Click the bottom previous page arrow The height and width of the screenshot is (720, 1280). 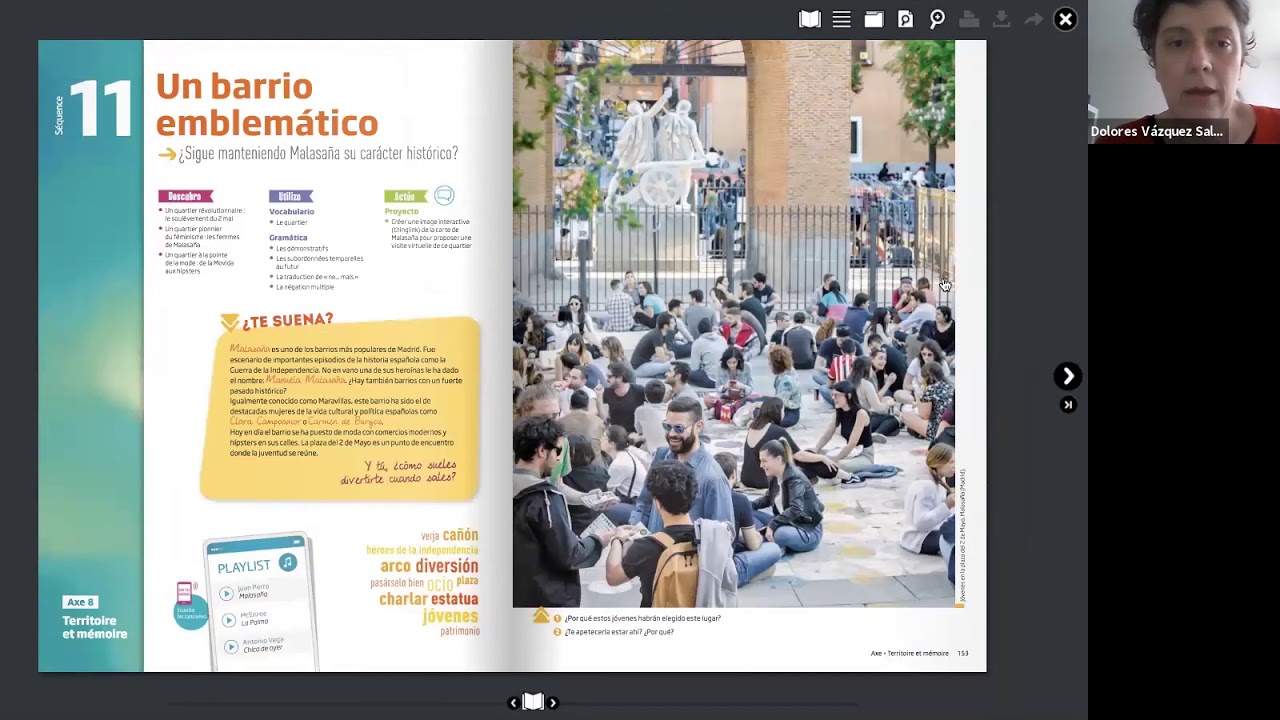514,703
